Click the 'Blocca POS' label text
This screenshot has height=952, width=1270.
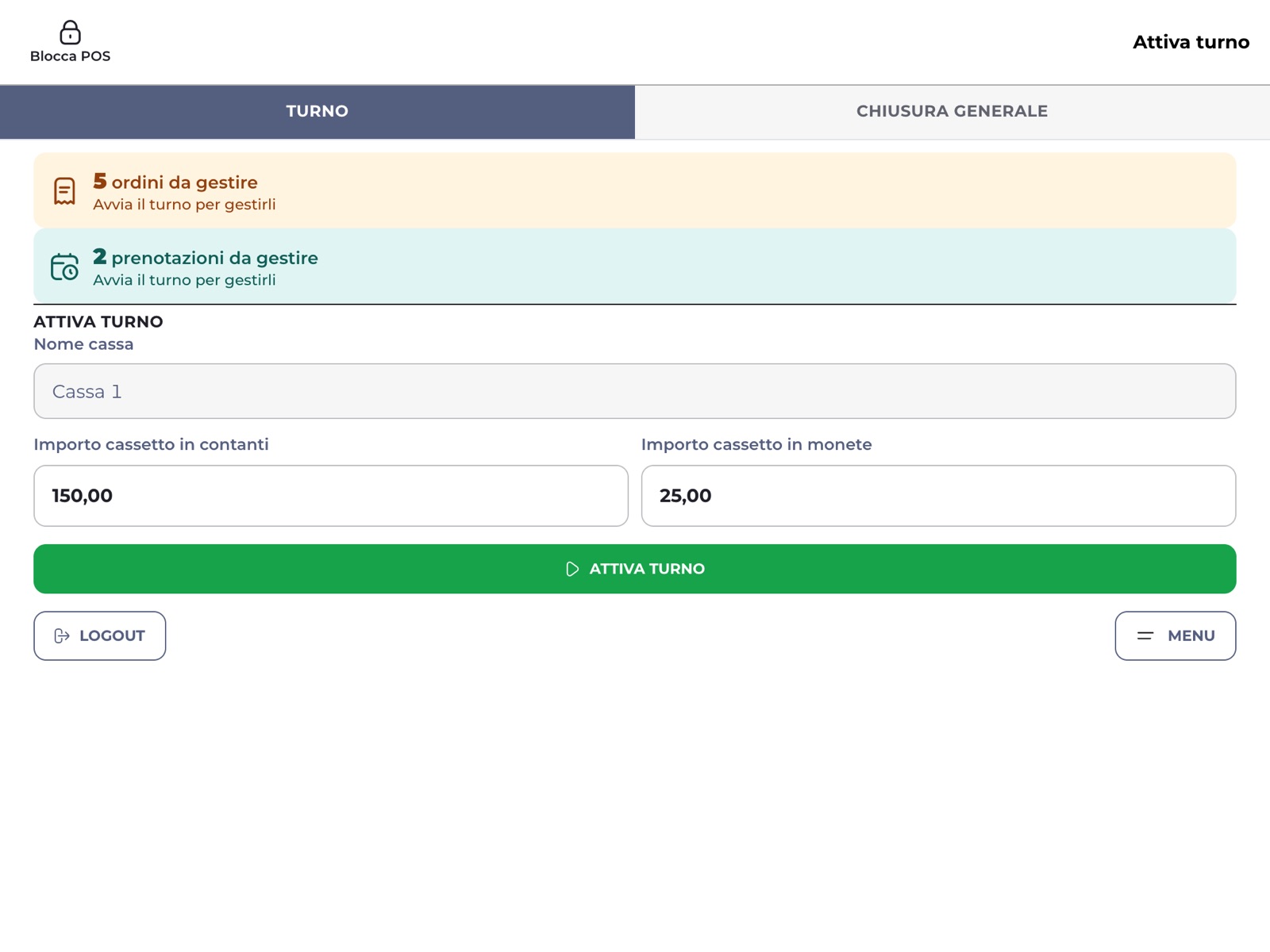click(70, 56)
